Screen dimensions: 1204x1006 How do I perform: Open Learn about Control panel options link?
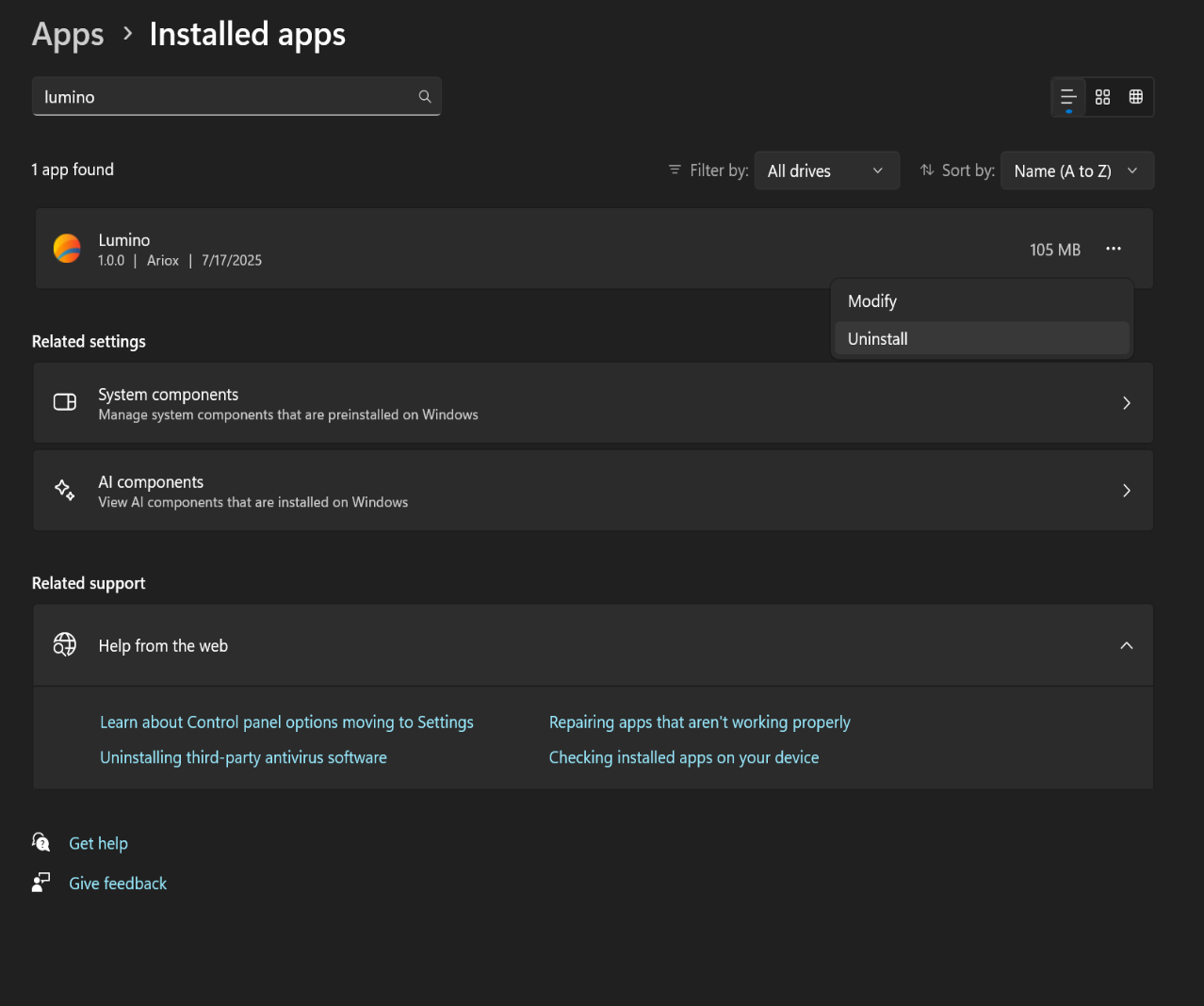click(x=286, y=722)
